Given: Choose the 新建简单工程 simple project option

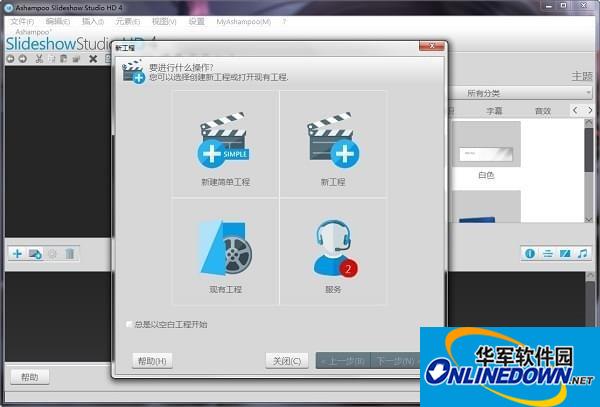Looking at the screenshot, I should pyautogui.click(x=225, y=144).
